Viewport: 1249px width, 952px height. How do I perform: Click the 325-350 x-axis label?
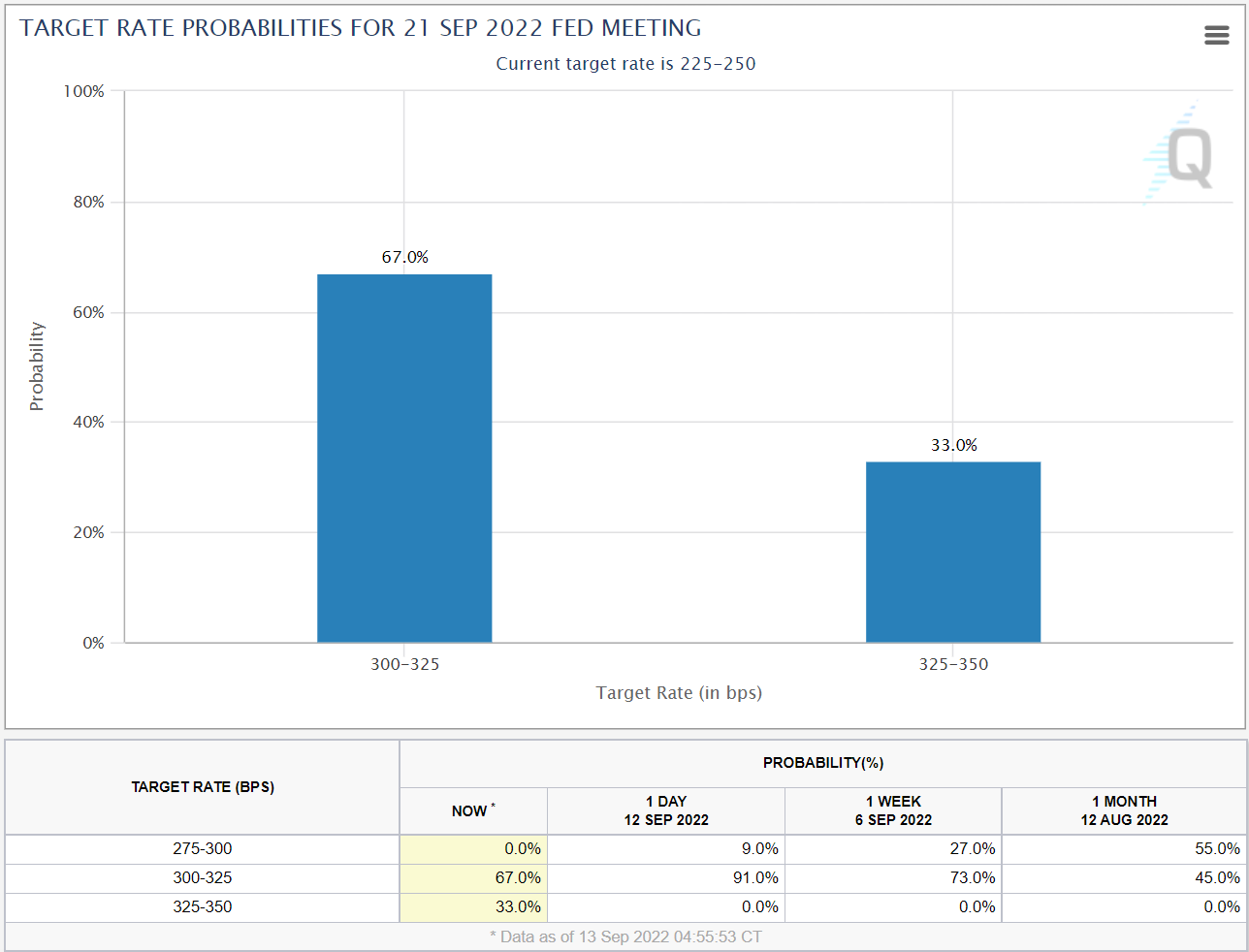[954, 664]
